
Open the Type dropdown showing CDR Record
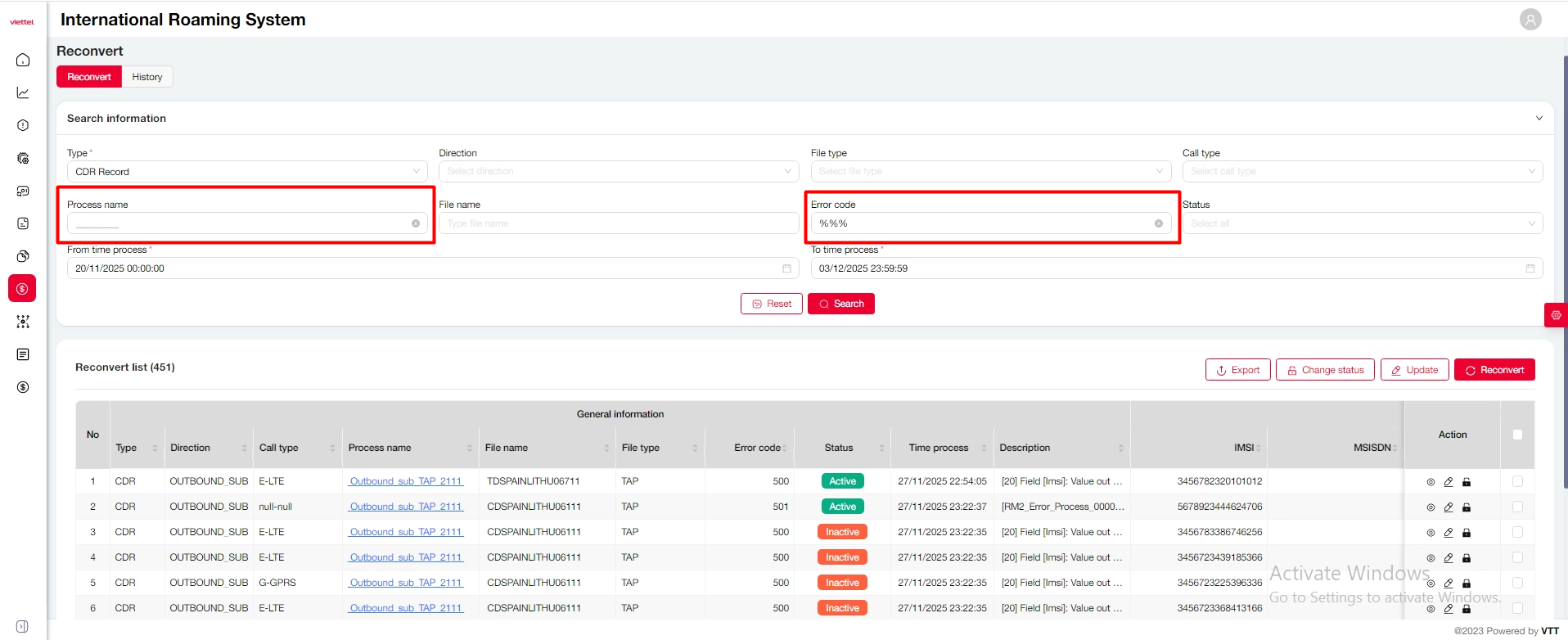pos(246,172)
